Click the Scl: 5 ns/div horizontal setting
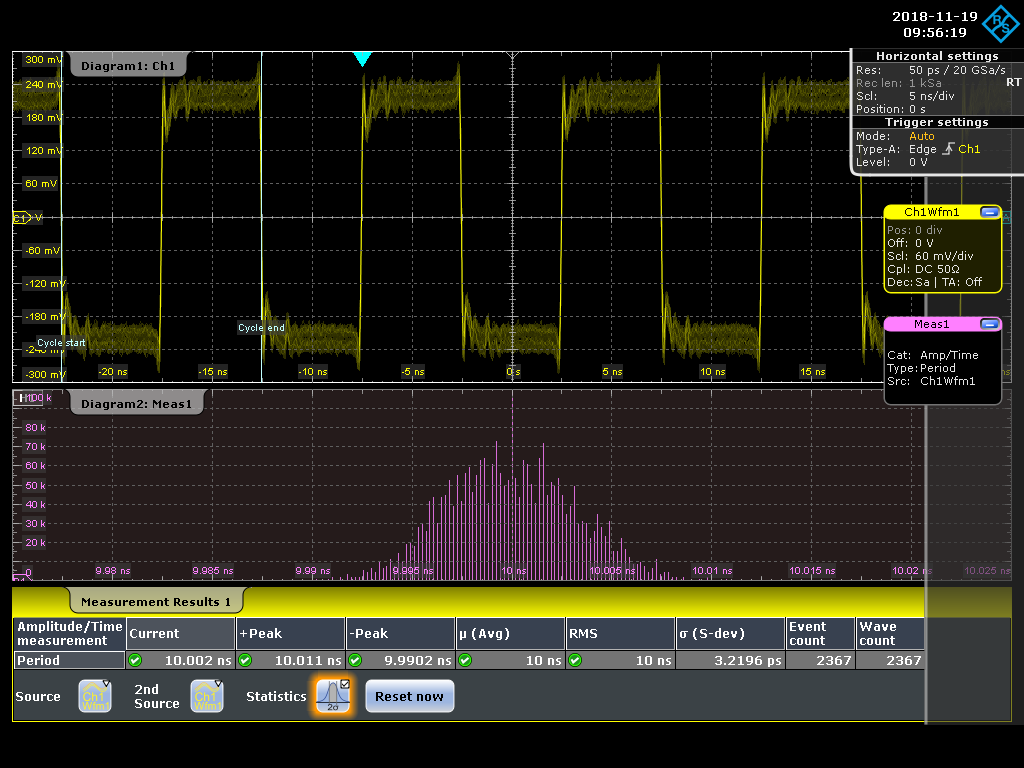 (905, 96)
